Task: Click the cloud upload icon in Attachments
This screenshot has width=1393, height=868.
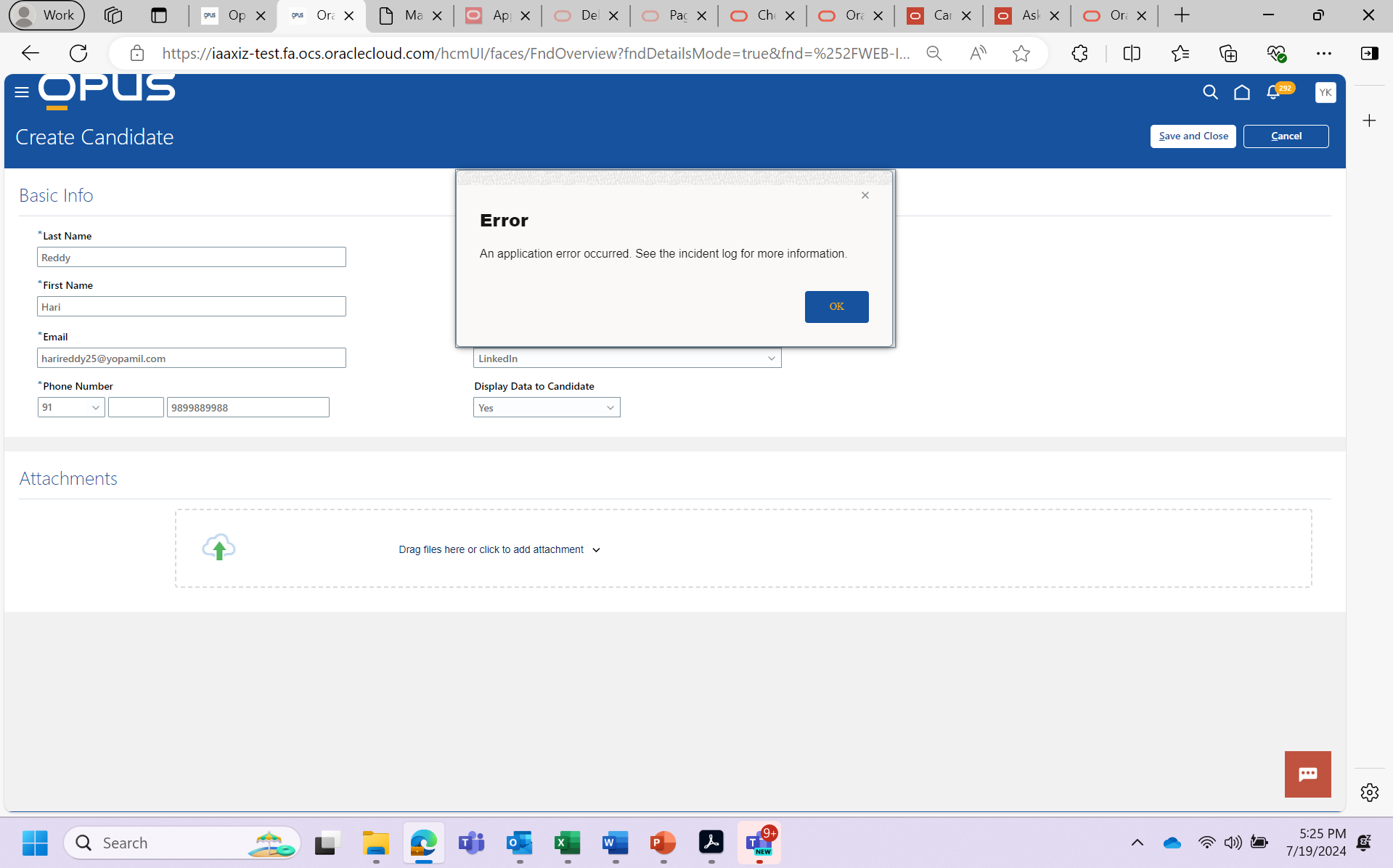Action: [x=218, y=546]
